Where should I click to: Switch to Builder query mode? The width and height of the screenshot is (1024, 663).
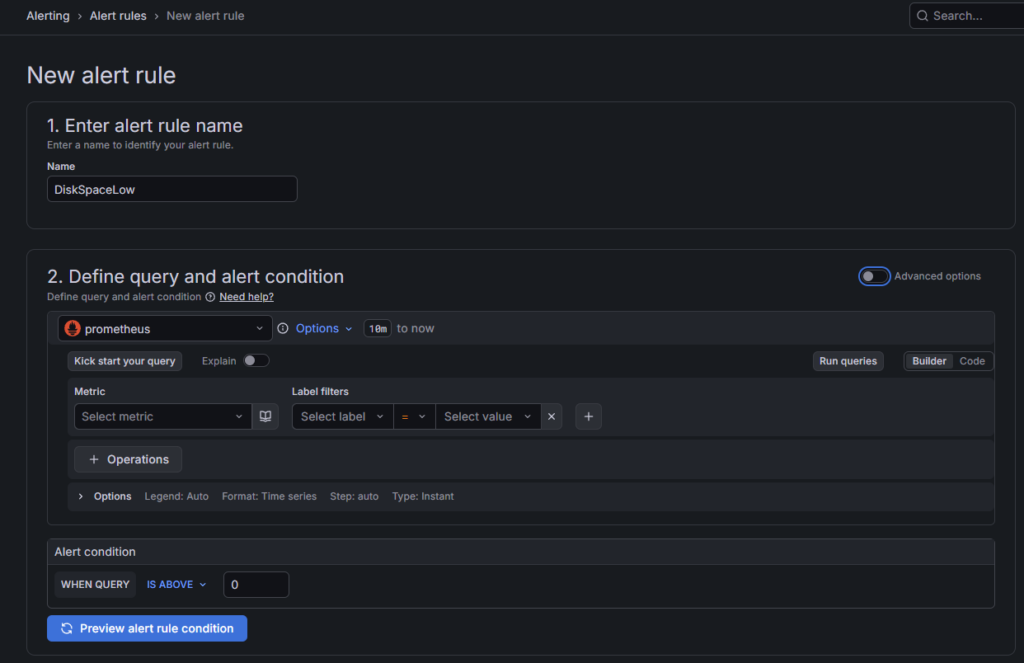click(x=929, y=361)
